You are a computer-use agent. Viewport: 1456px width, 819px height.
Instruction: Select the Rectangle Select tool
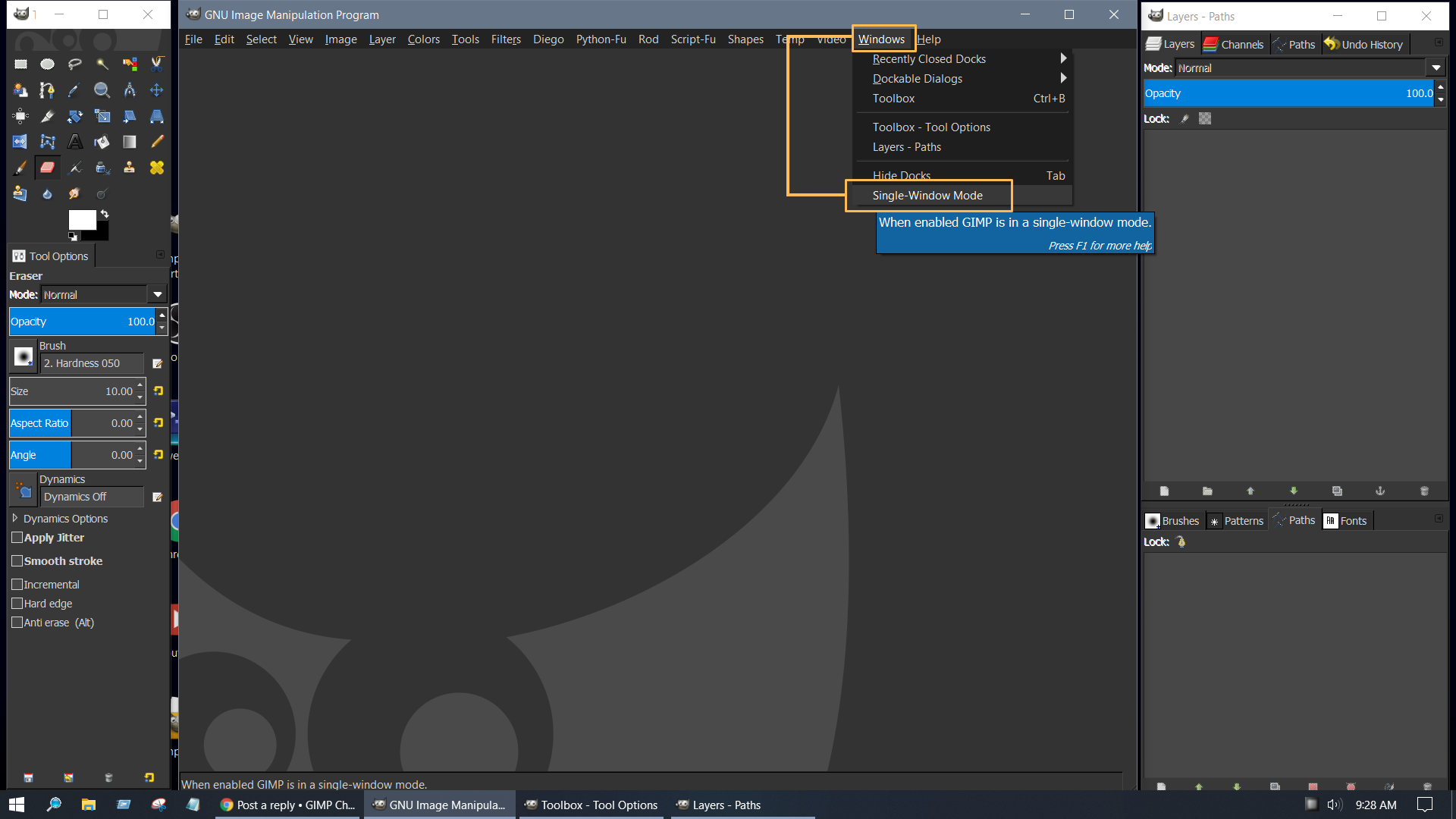point(20,64)
